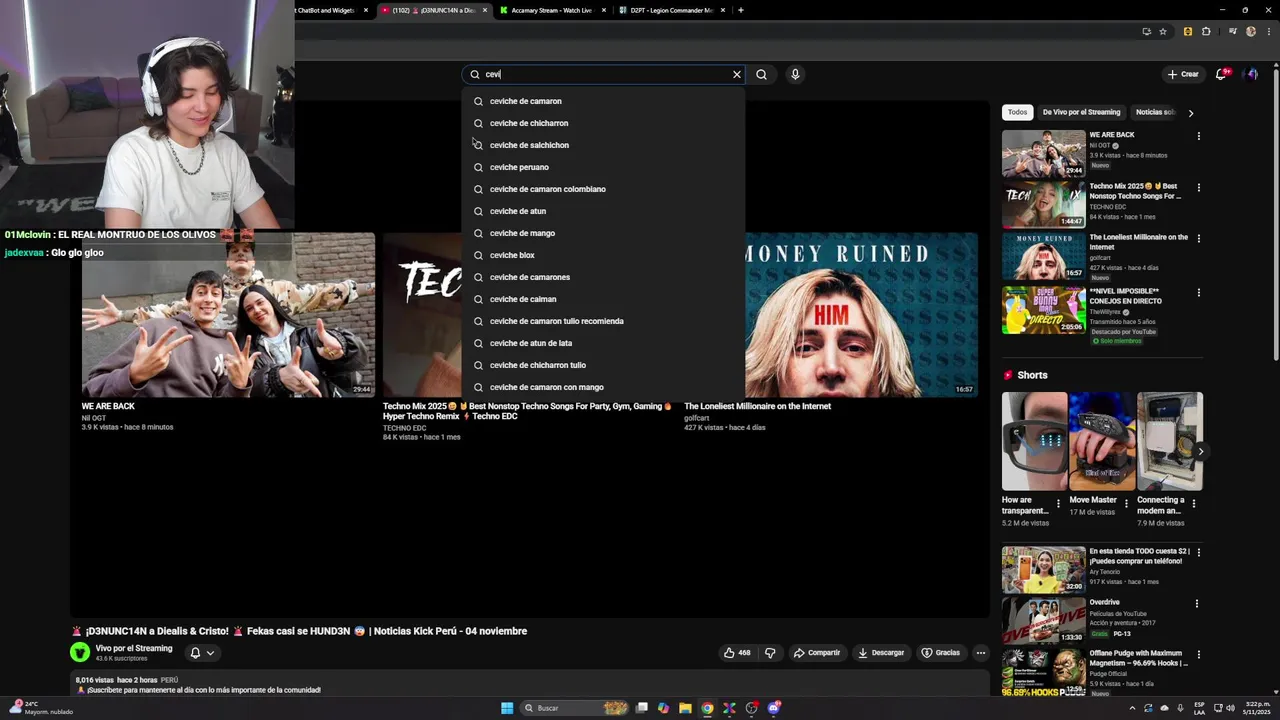Click the search magnifier button
This screenshot has width=1280, height=720.
click(x=762, y=74)
